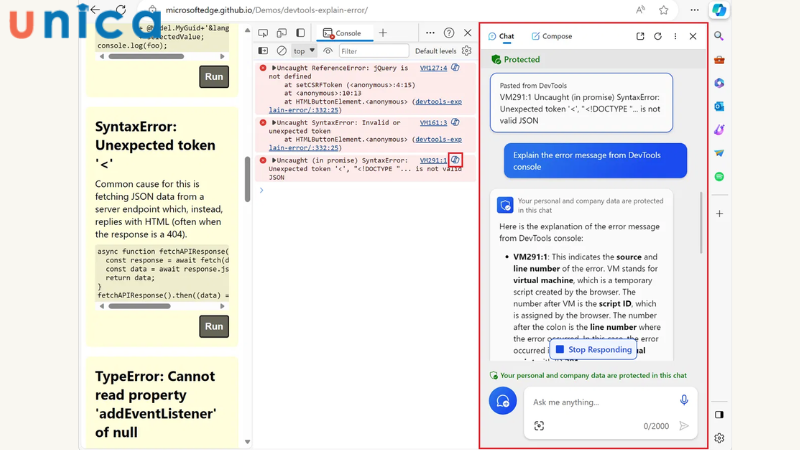This screenshot has height=450, width=800.
Task: Toggle live expression eye icon
Action: [327, 51]
